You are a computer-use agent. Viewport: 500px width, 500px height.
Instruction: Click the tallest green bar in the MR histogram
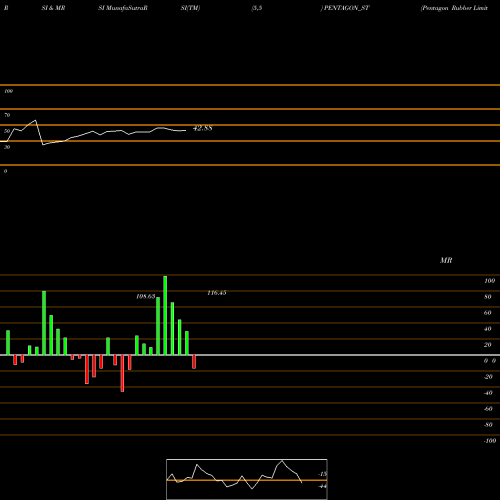(x=165, y=315)
